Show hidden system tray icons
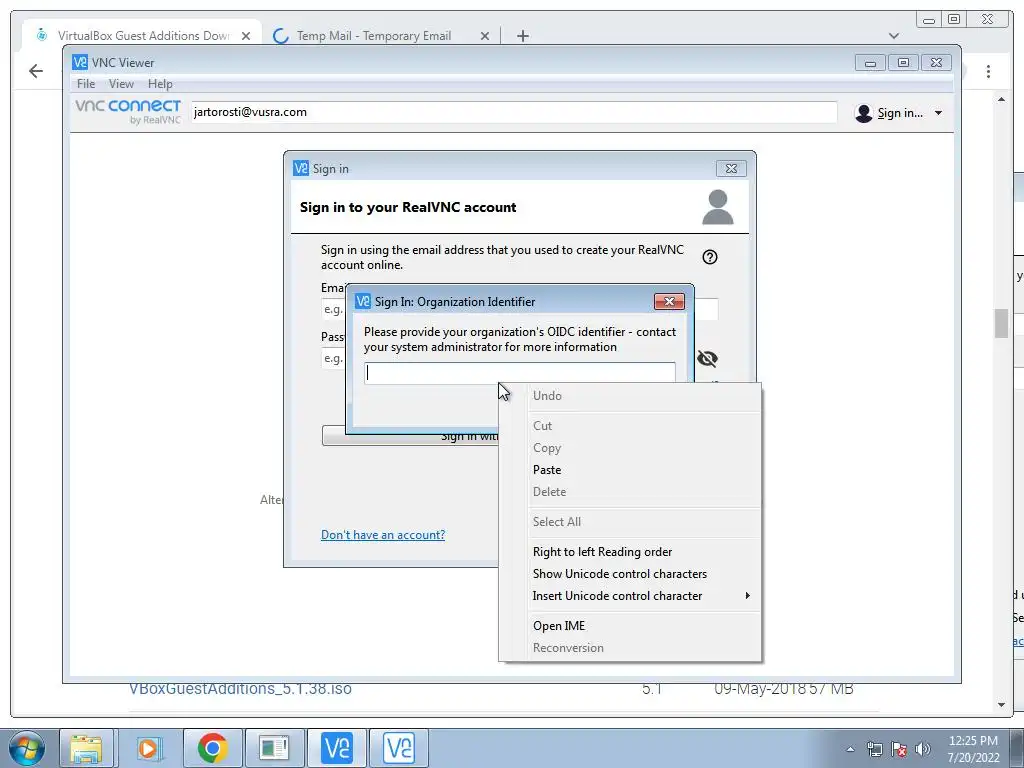 (x=850, y=749)
